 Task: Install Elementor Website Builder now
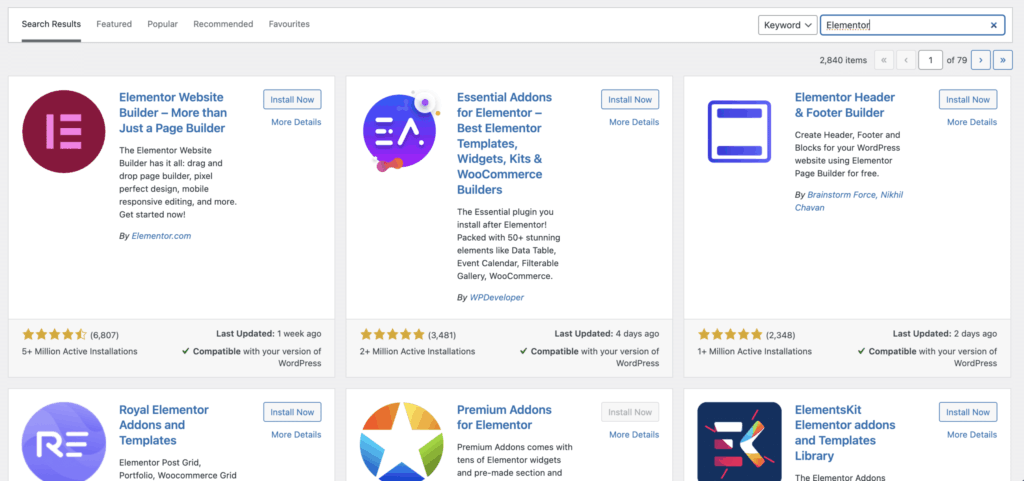point(293,100)
